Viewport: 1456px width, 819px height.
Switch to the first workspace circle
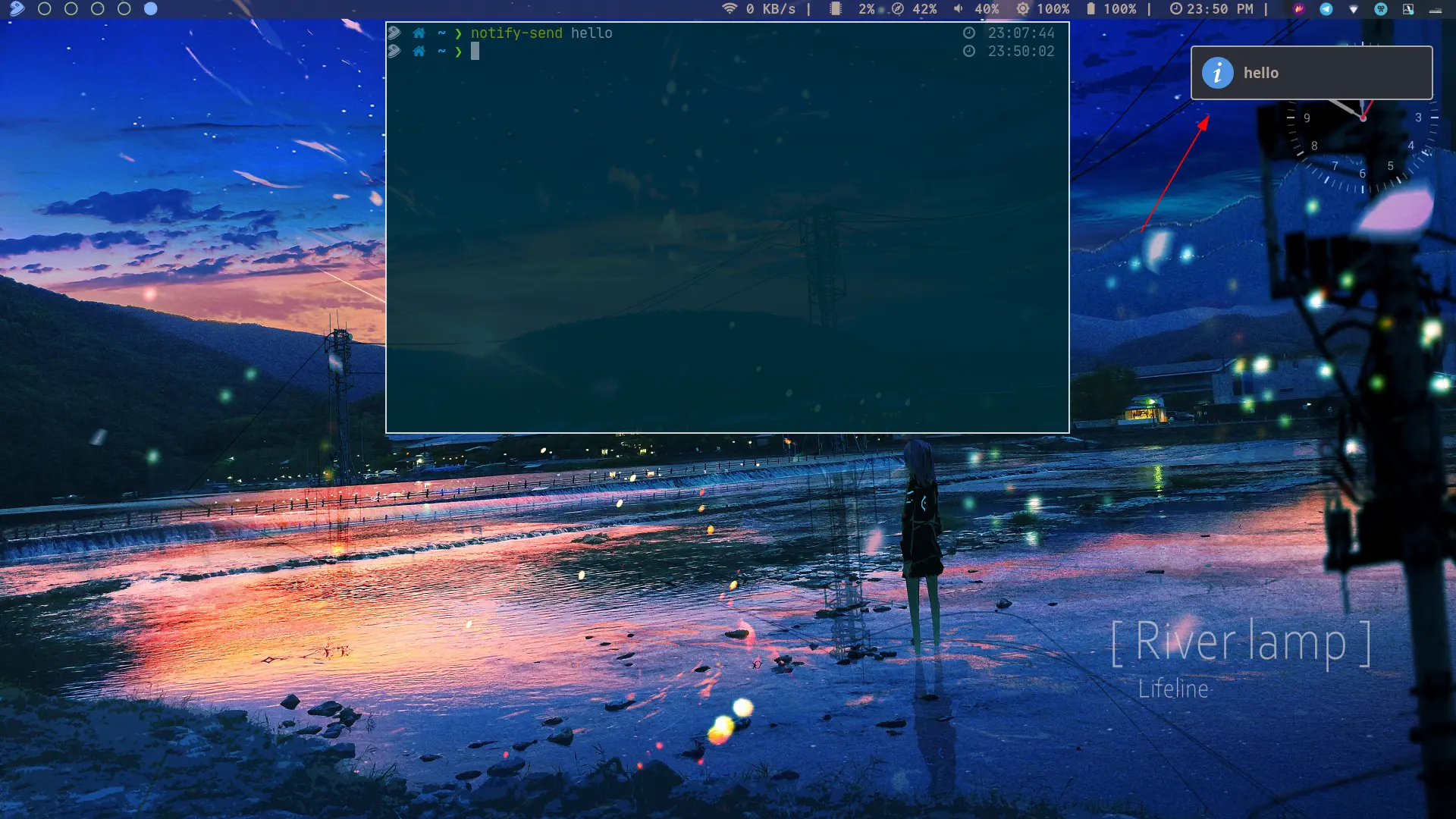click(x=45, y=9)
